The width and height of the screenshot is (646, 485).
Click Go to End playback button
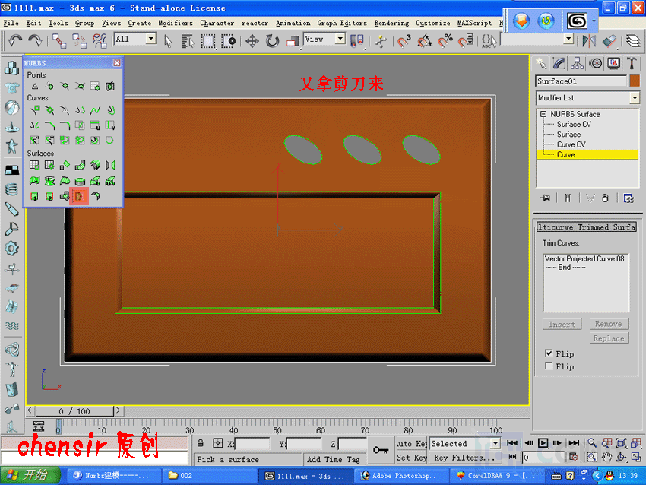[x=573, y=443]
